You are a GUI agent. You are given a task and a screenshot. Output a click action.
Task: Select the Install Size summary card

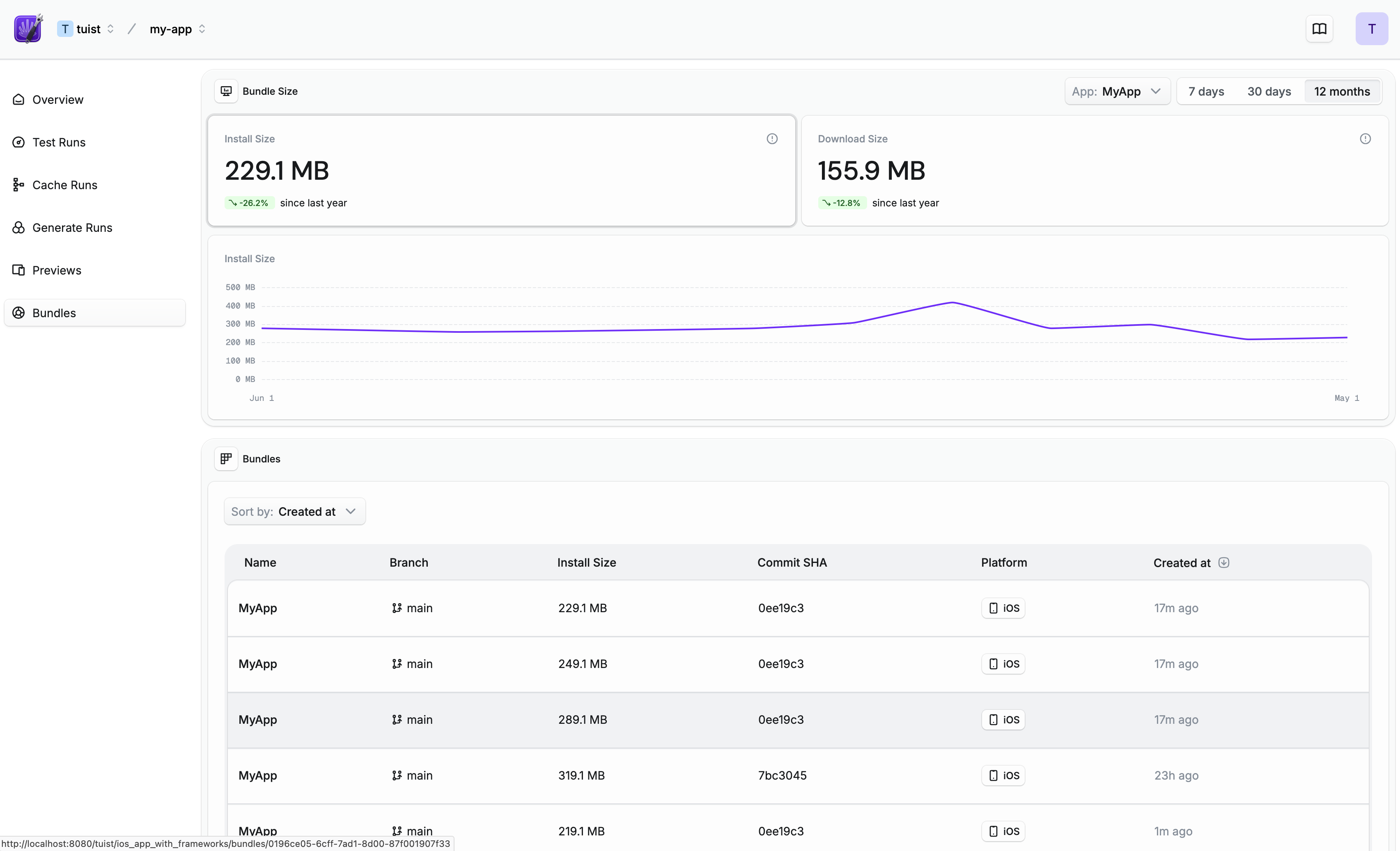click(501, 171)
